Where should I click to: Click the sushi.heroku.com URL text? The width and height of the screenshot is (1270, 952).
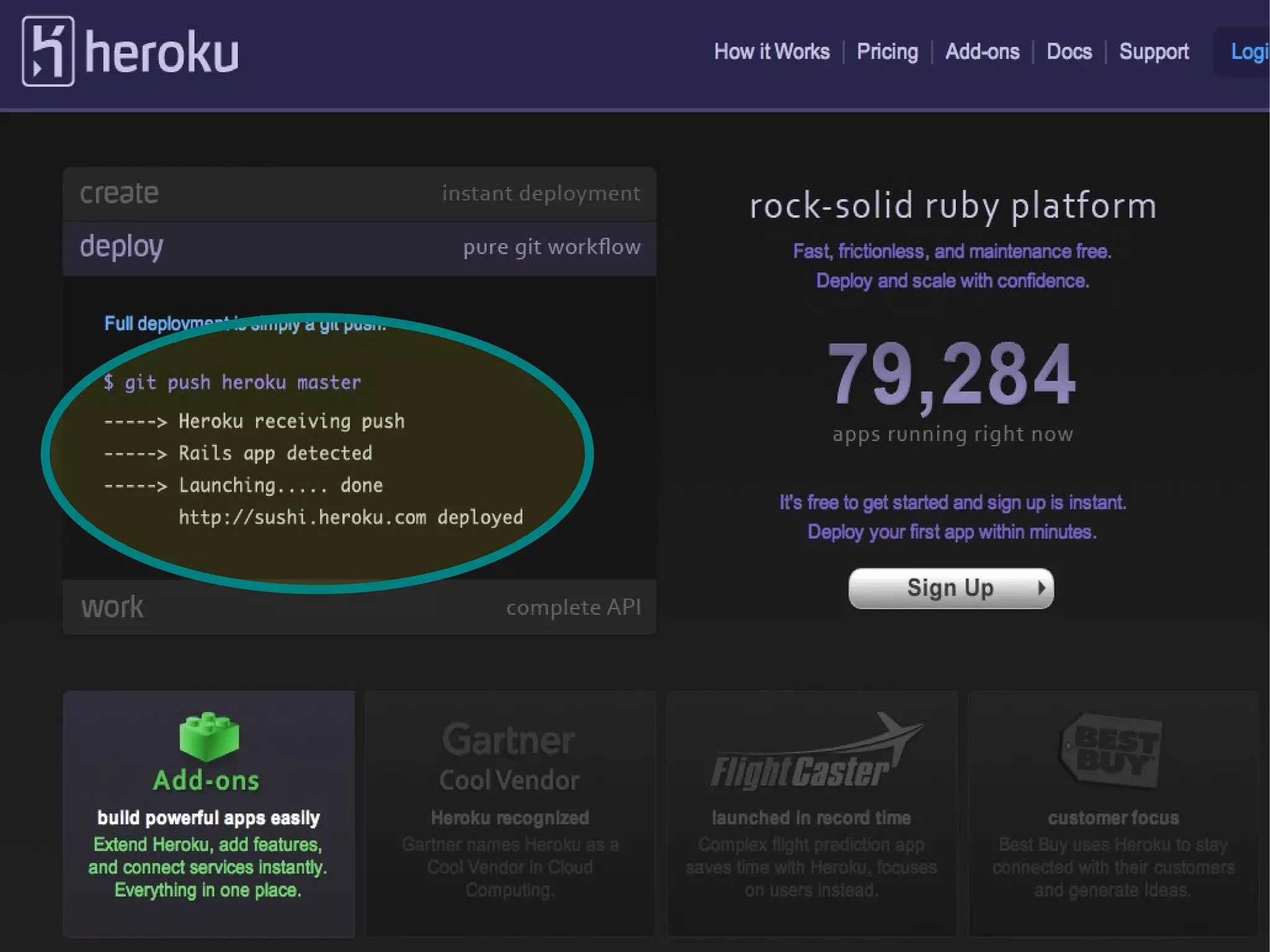pos(303,517)
